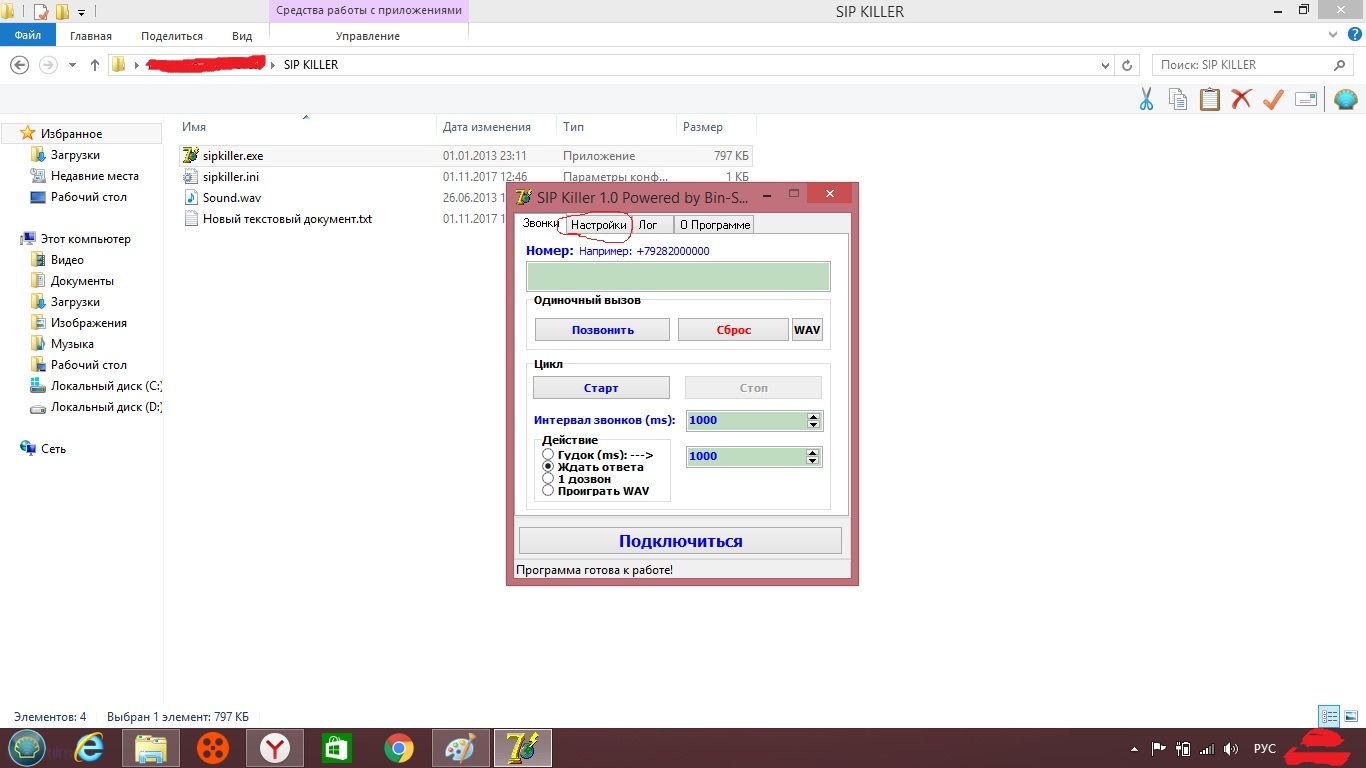Switch to the "Настройки" tab
Screen dimensions: 1366x768
(x=598, y=225)
